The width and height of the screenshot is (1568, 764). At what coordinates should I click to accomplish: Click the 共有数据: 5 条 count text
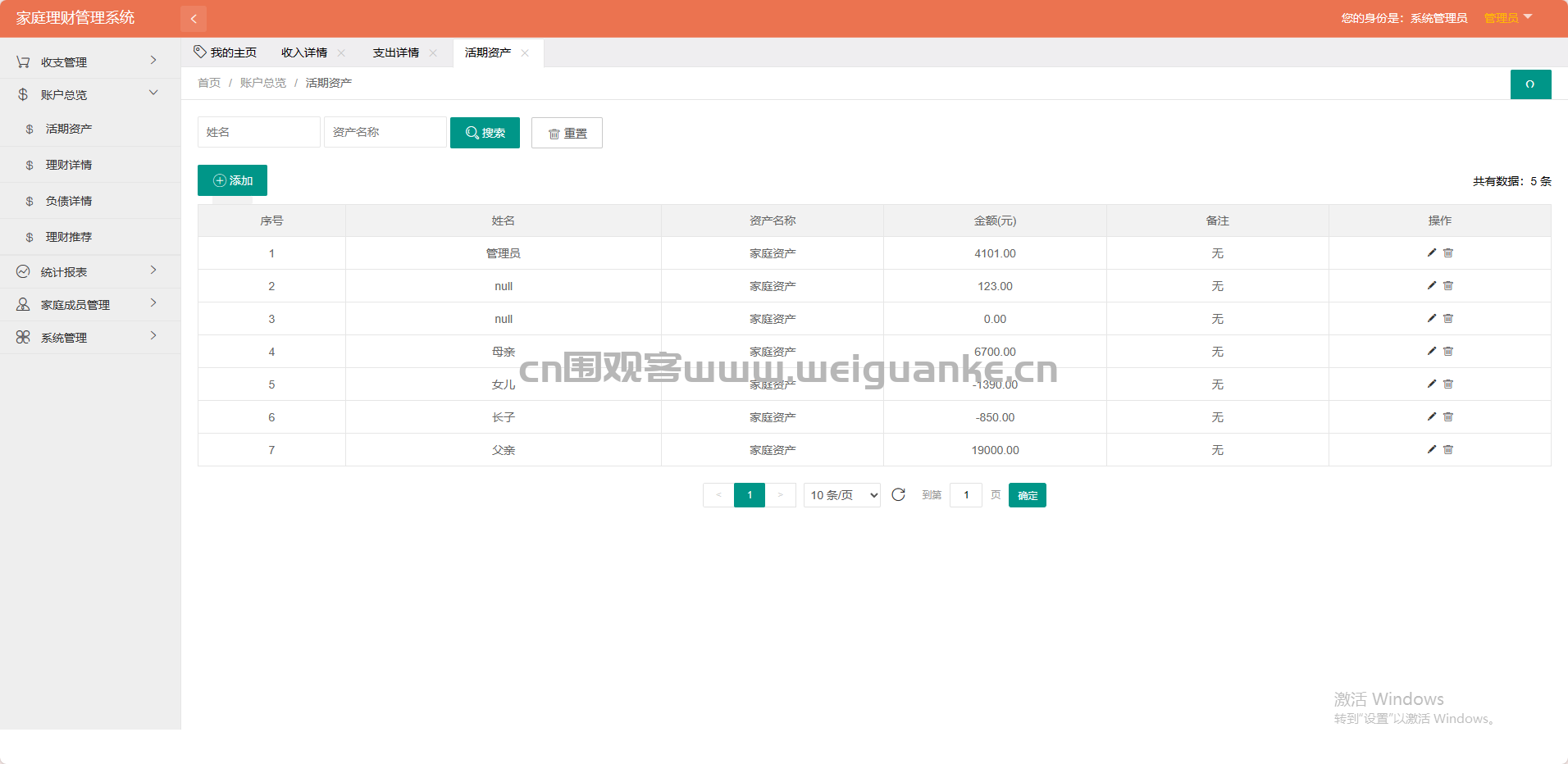point(1512,181)
